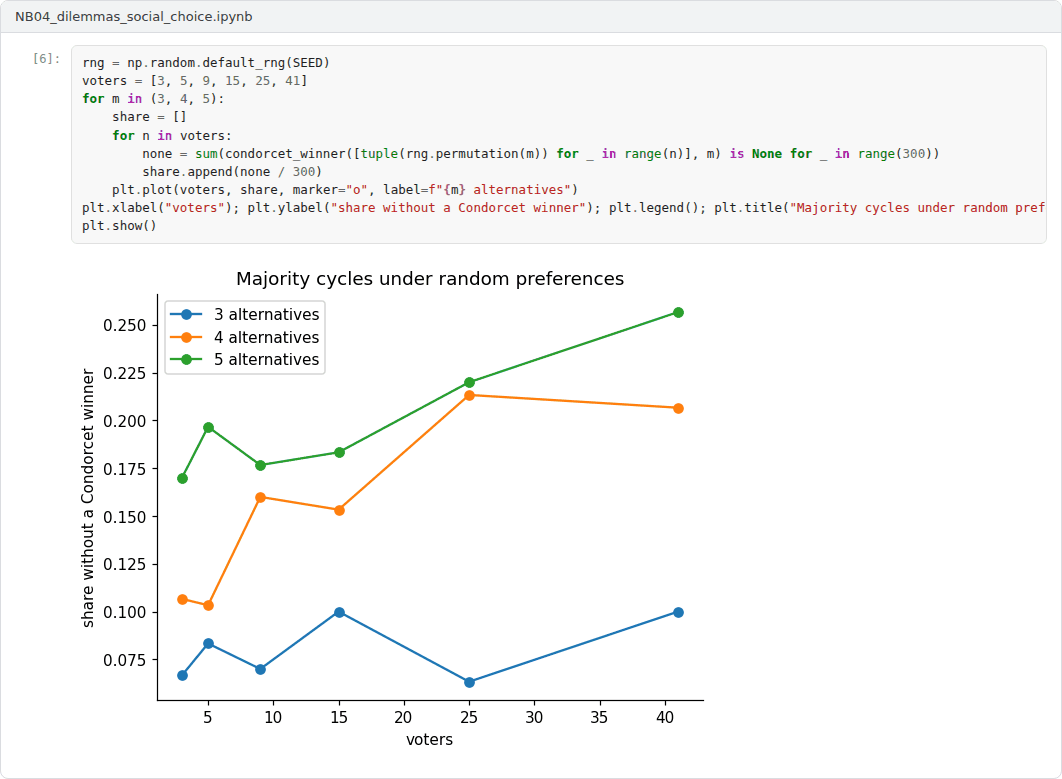Select the '4 alternatives' legend label

pos(266,337)
